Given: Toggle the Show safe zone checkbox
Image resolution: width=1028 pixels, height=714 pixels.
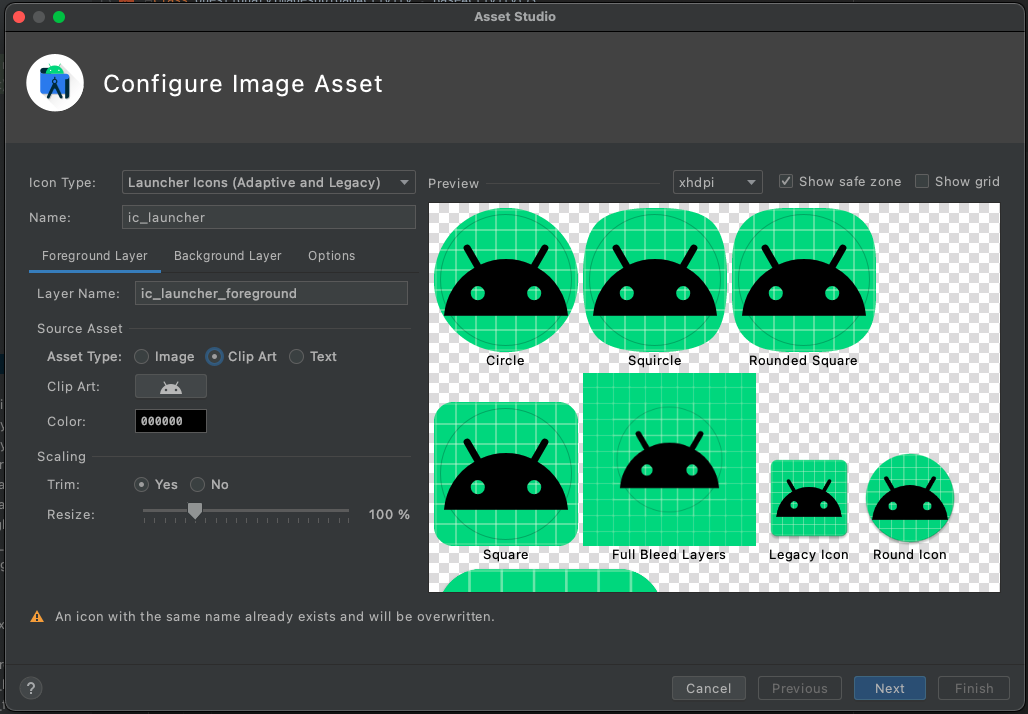Looking at the screenshot, I should [x=785, y=181].
